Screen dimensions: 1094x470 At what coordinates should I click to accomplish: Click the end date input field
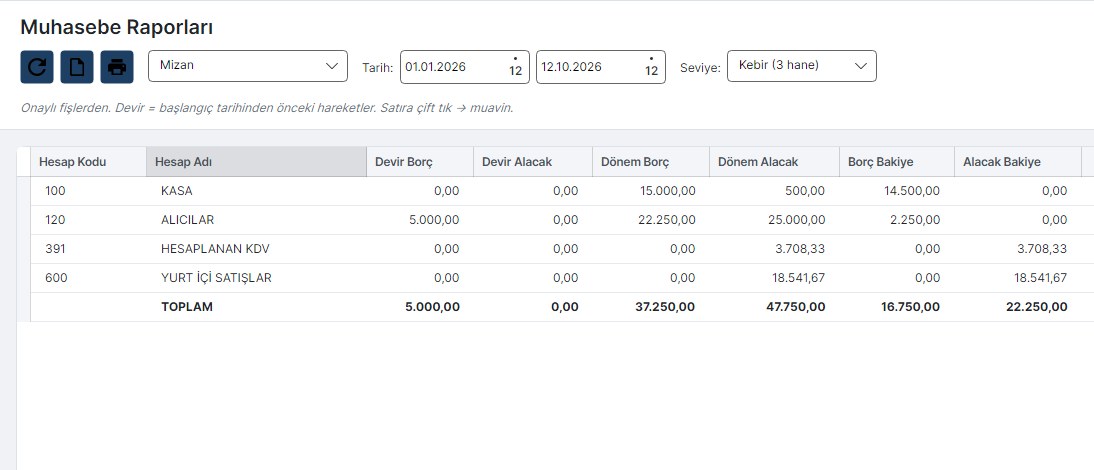(x=601, y=67)
